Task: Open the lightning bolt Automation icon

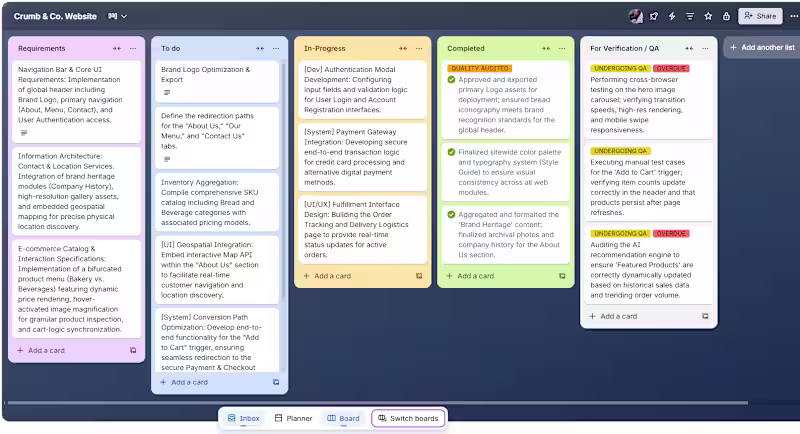Action: [x=672, y=16]
